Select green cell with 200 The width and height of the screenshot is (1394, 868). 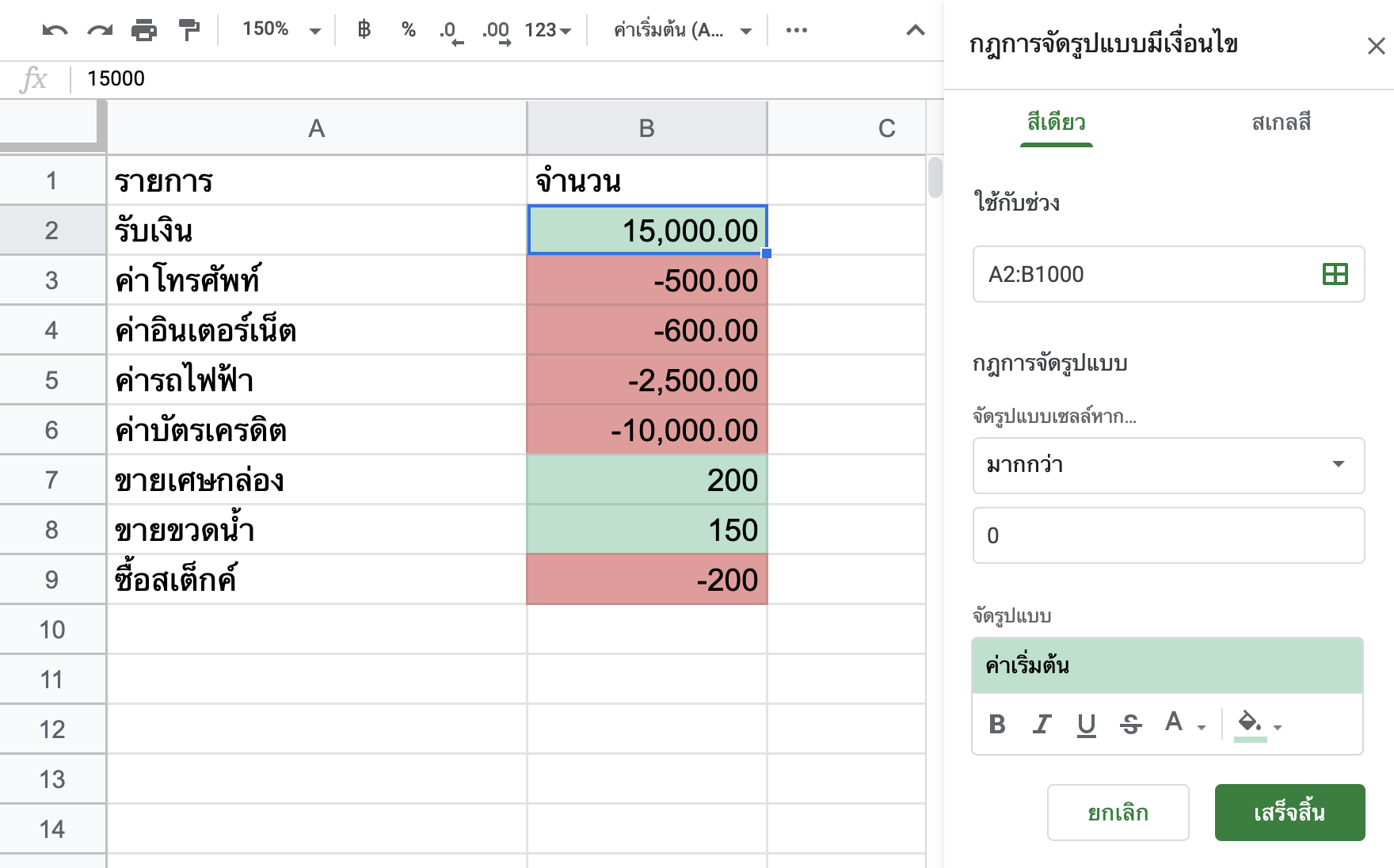tap(646, 480)
